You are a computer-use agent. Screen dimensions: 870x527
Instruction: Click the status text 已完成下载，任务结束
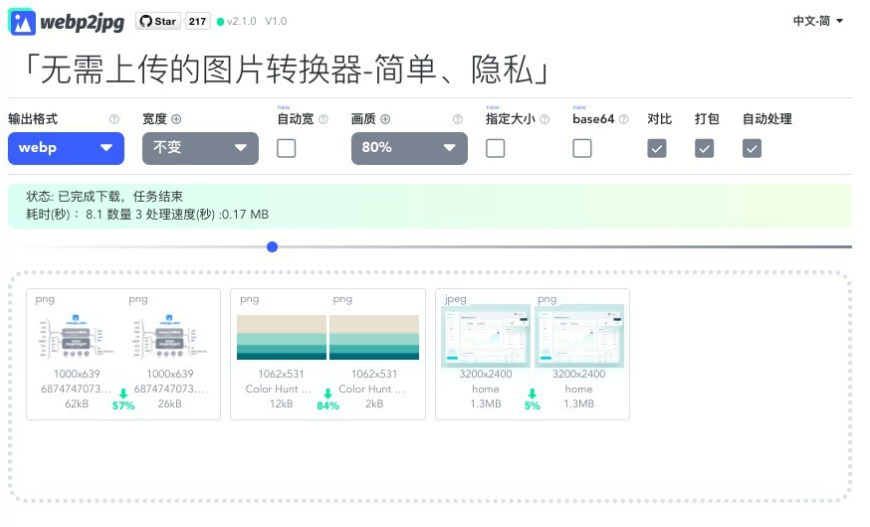click(x=120, y=196)
